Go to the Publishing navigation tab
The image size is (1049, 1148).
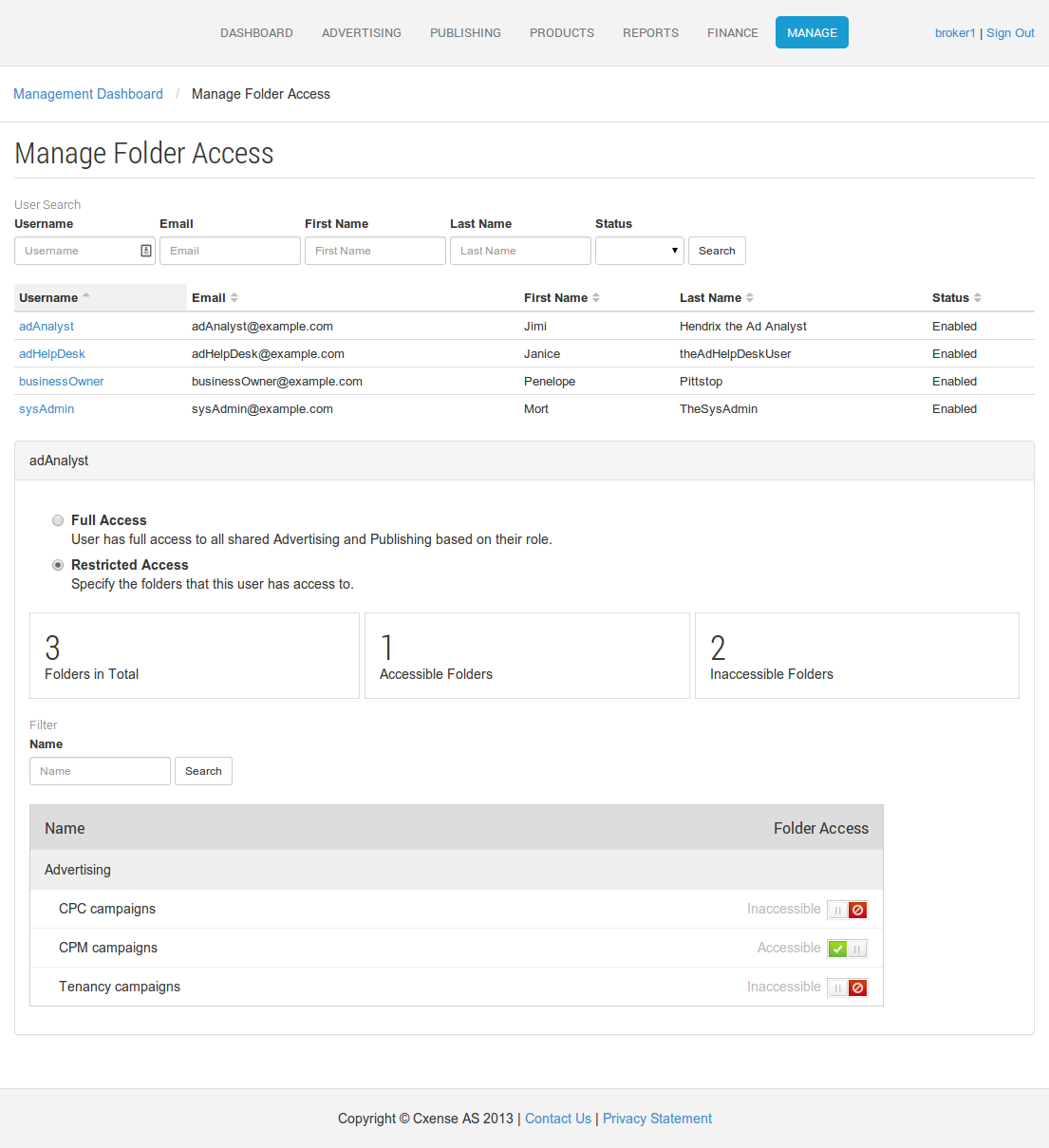click(465, 32)
